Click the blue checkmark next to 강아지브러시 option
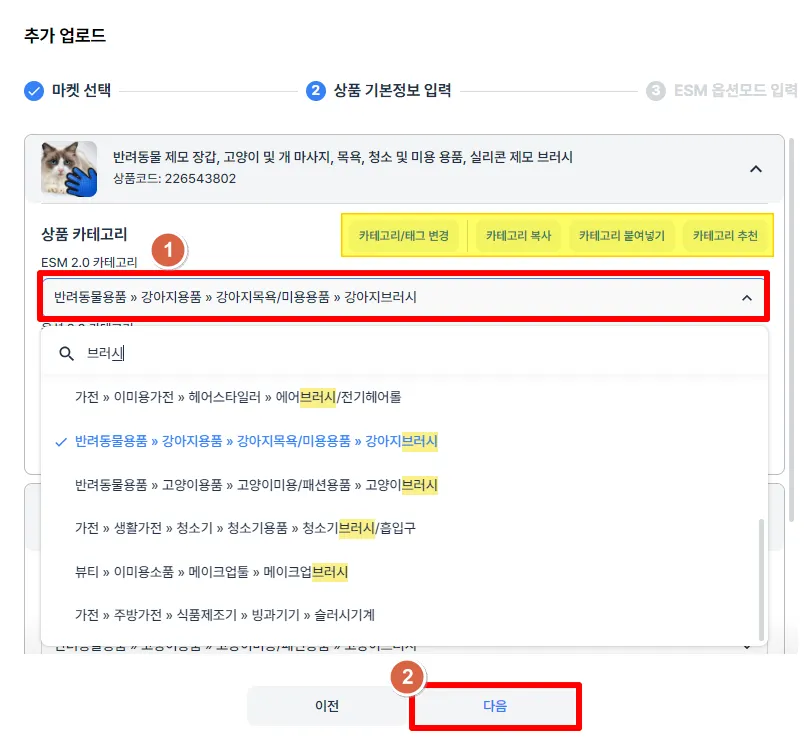Image resolution: width=806 pixels, height=748 pixels. pyautogui.click(x=61, y=442)
